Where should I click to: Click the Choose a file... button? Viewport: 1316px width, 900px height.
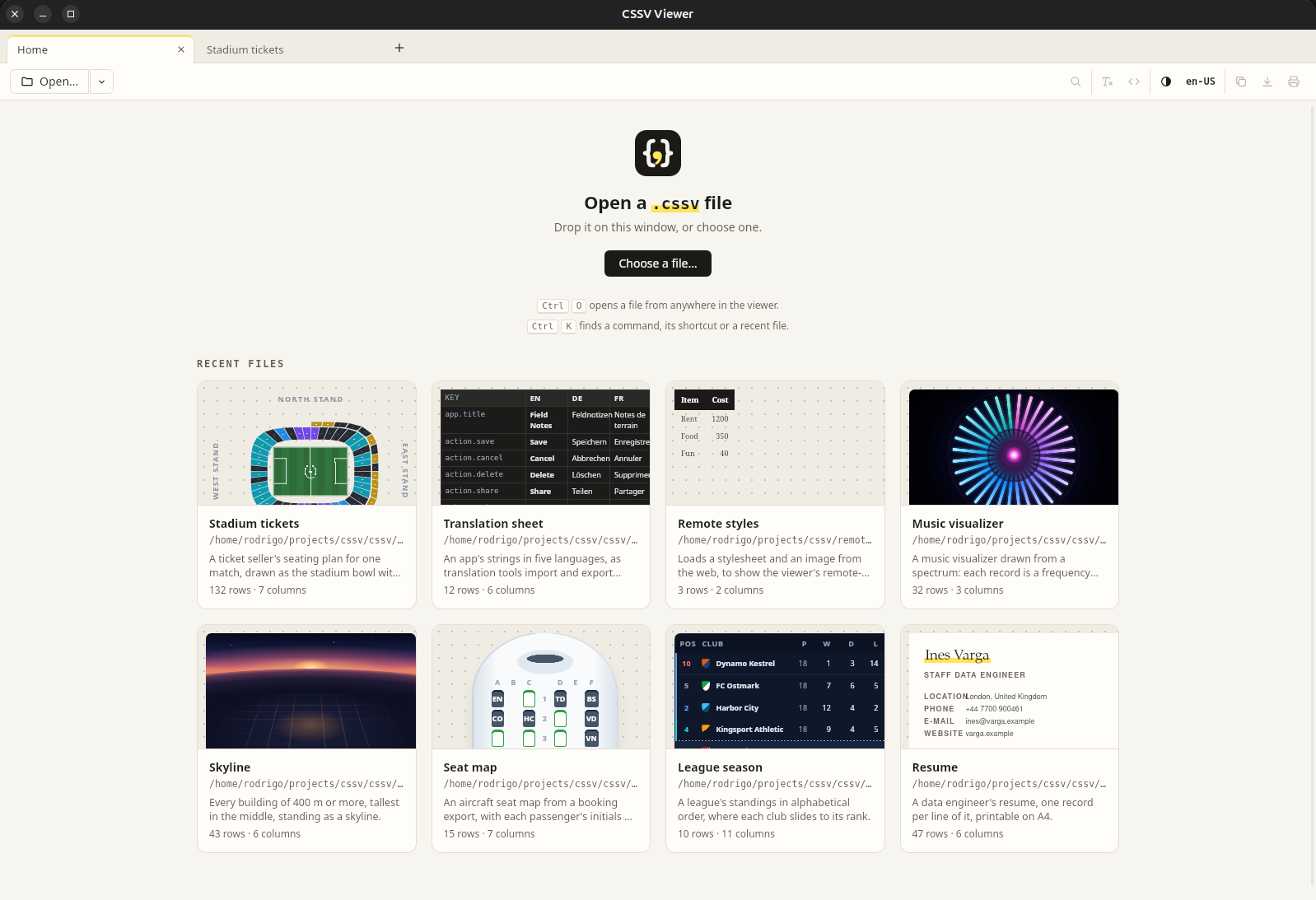658,263
